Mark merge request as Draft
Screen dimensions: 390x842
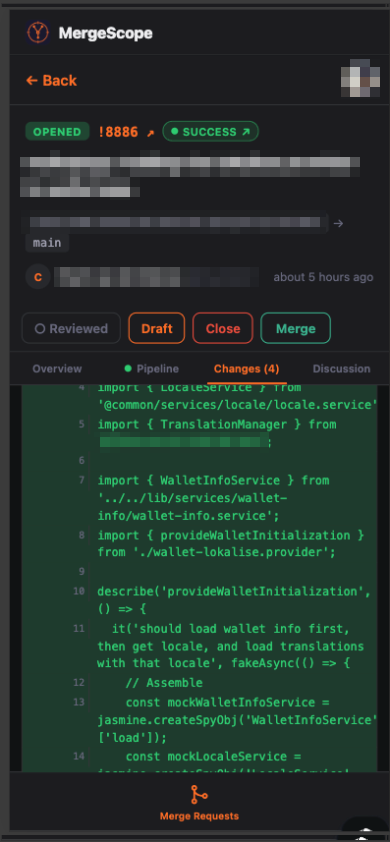[157, 328]
